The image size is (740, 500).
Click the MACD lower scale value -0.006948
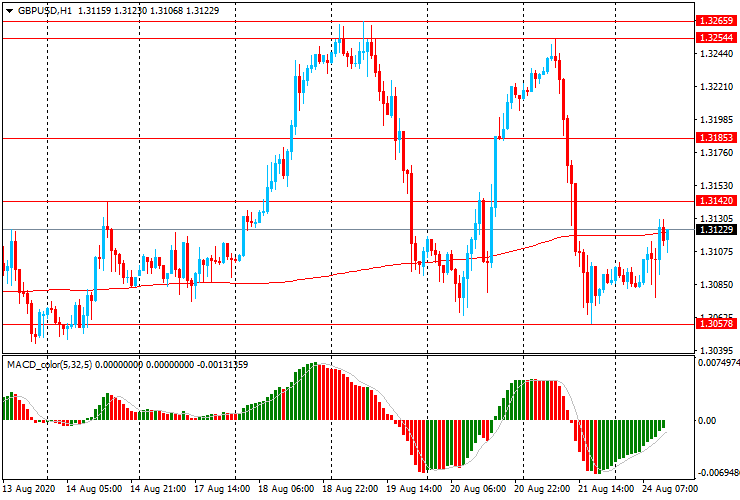click(718, 473)
